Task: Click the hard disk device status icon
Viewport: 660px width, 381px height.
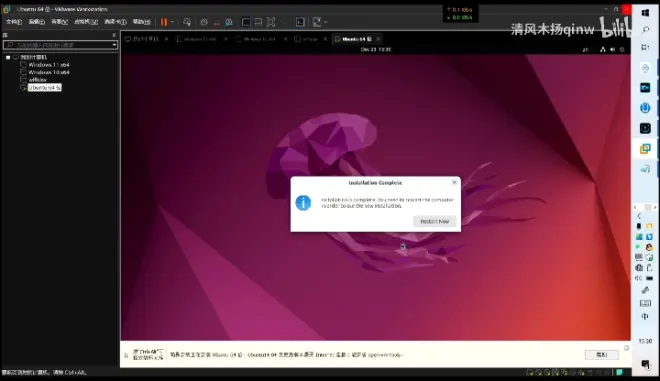Action: pos(530,373)
